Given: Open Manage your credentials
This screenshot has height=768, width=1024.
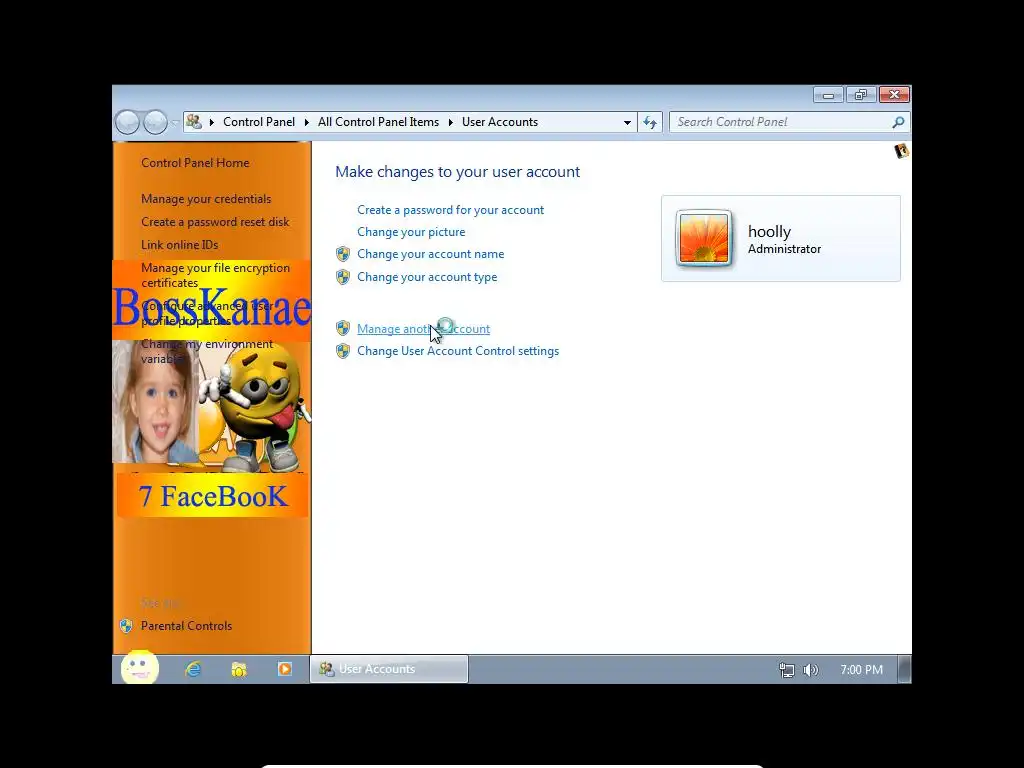Looking at the screenshot, I should (x=206, y=199).
